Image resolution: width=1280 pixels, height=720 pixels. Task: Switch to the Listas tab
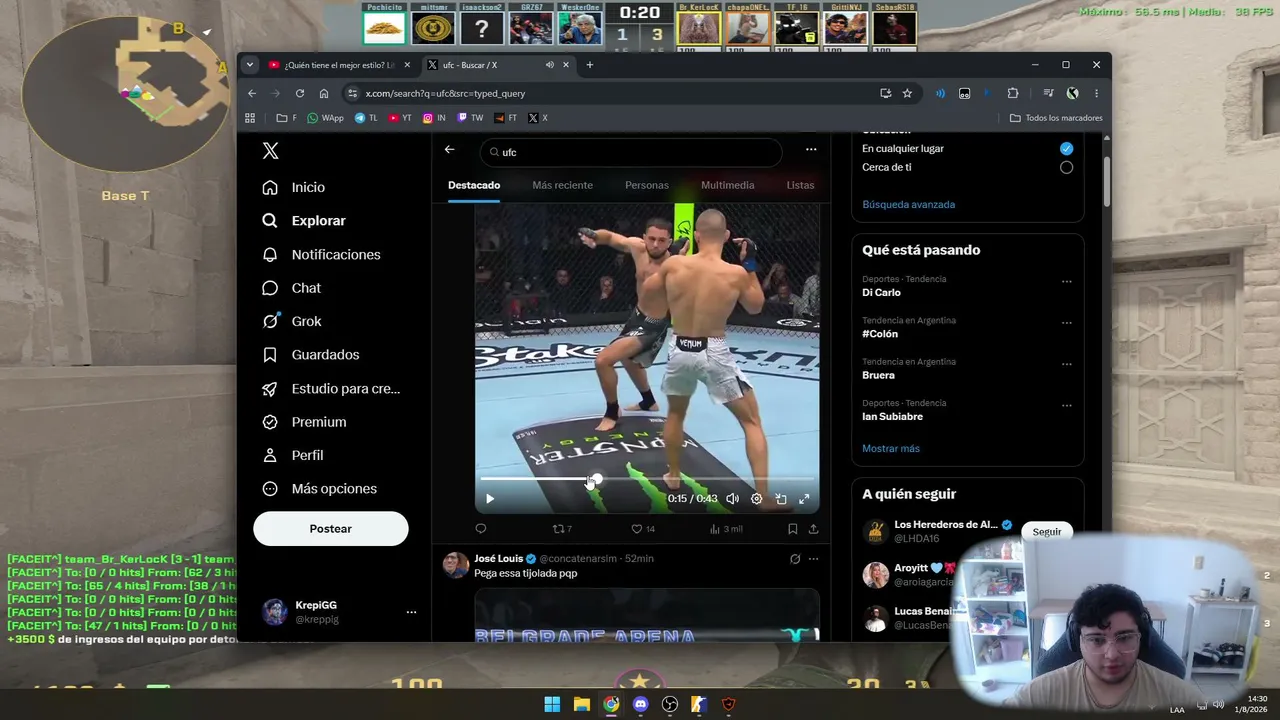click(x=800, y=185)
